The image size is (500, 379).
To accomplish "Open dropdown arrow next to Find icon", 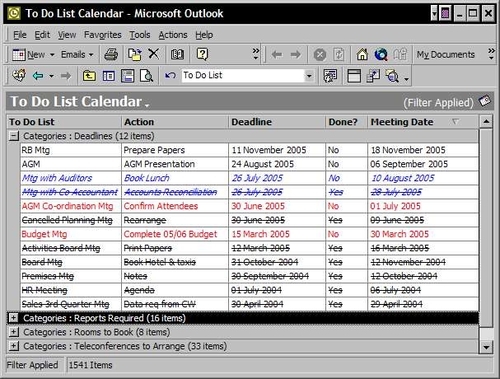I will [x=406, y=79].
